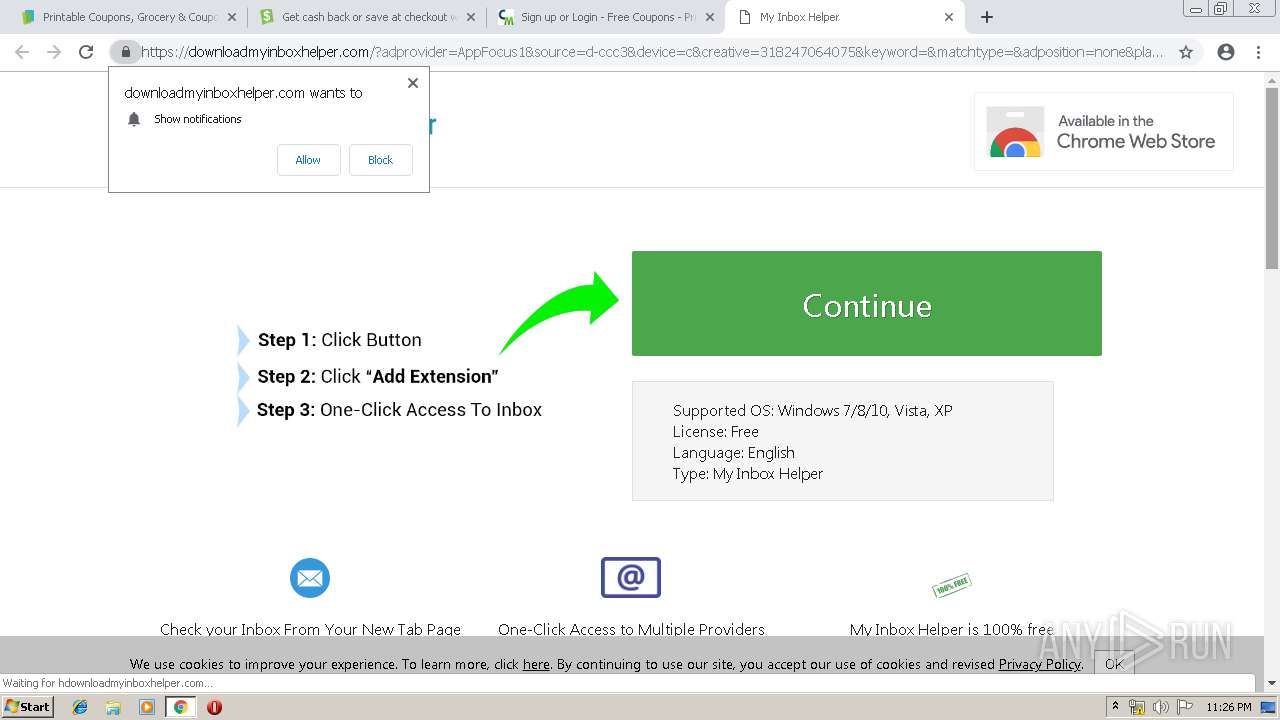Screen dimensions: 1280x720
Task: Show hidden system tray icons
Action: (1115, 707)
